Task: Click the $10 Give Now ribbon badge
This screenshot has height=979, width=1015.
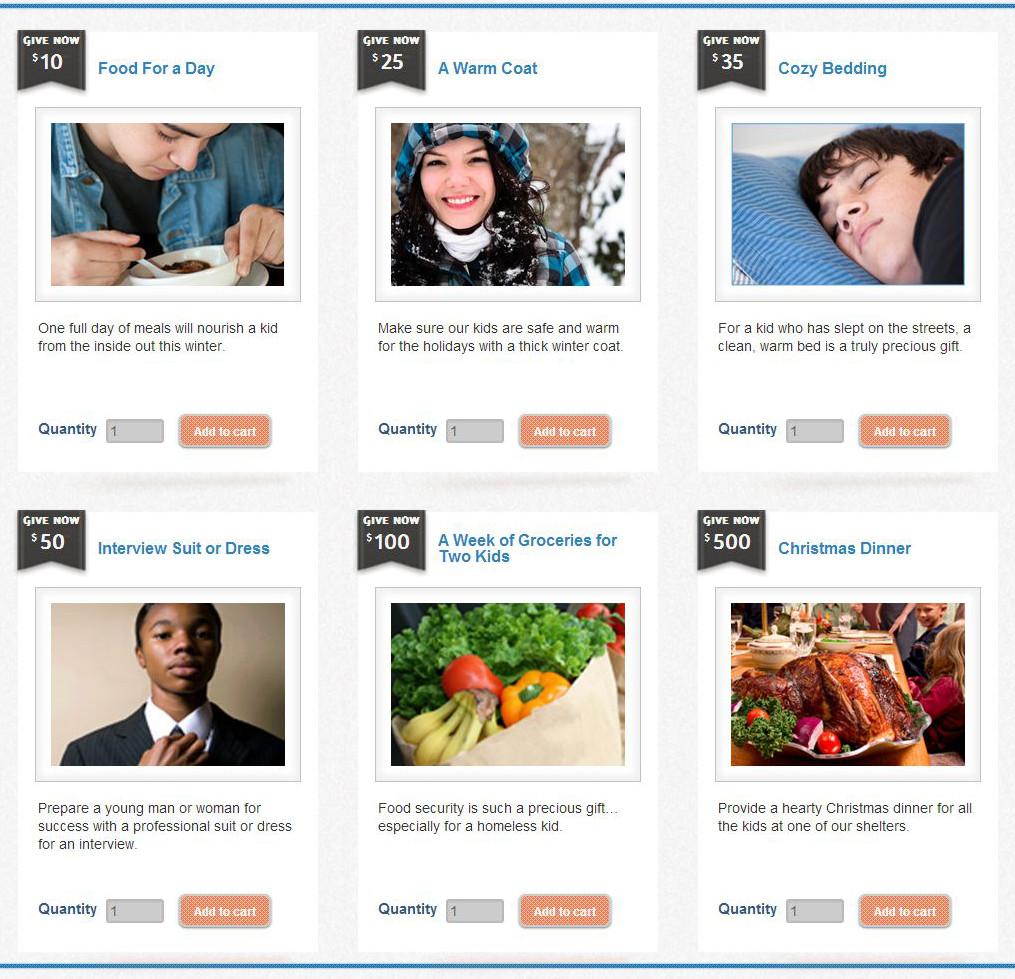Action: pyautogui.click(x=51, y=60)
